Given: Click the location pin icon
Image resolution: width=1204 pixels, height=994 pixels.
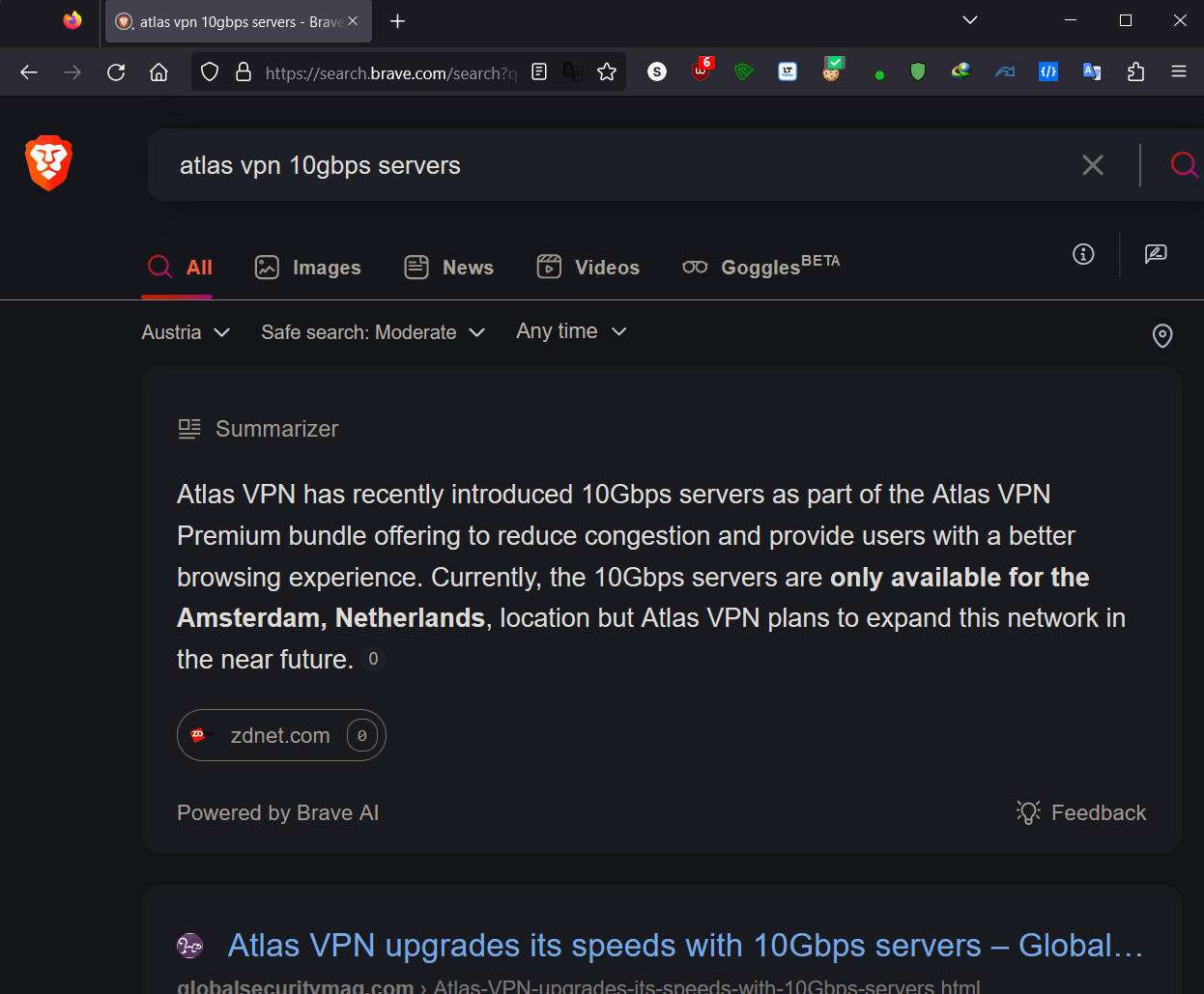Looking at the screenshot, I should pyautogui.click(x=1162, y=335).
